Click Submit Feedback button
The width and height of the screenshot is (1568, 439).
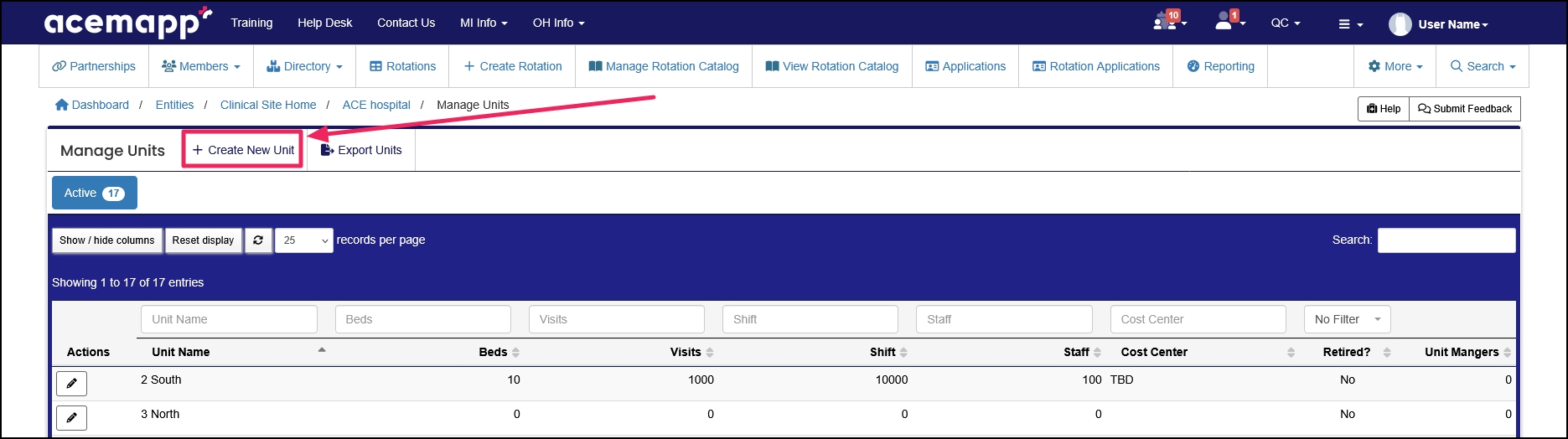[x=1465, y=109]
